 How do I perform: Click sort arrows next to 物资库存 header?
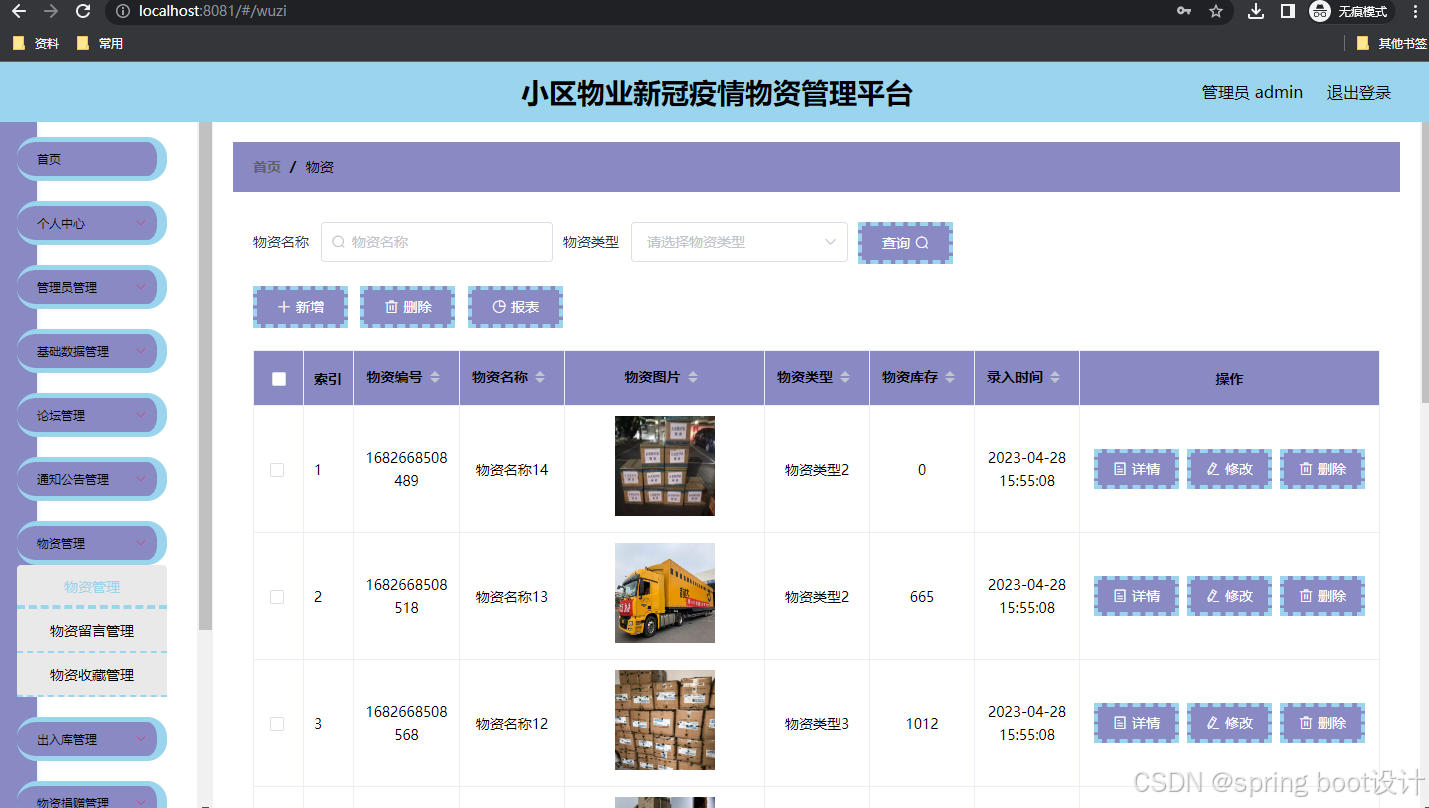pyautogui.click(x=950, y=377)
